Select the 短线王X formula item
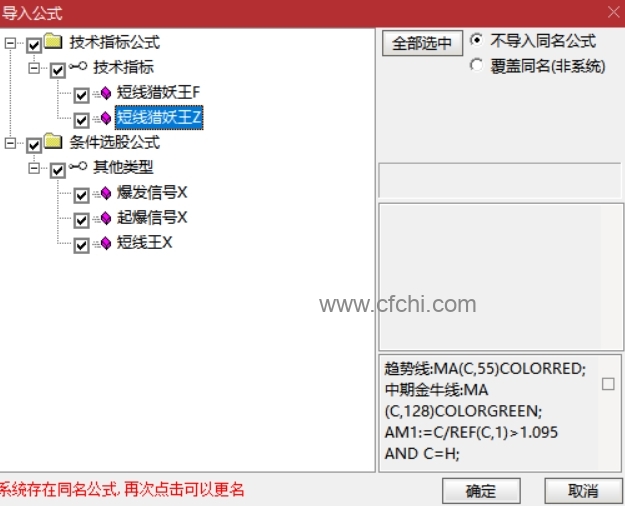The height and width of the screenshot is (506, 625). 144,242
